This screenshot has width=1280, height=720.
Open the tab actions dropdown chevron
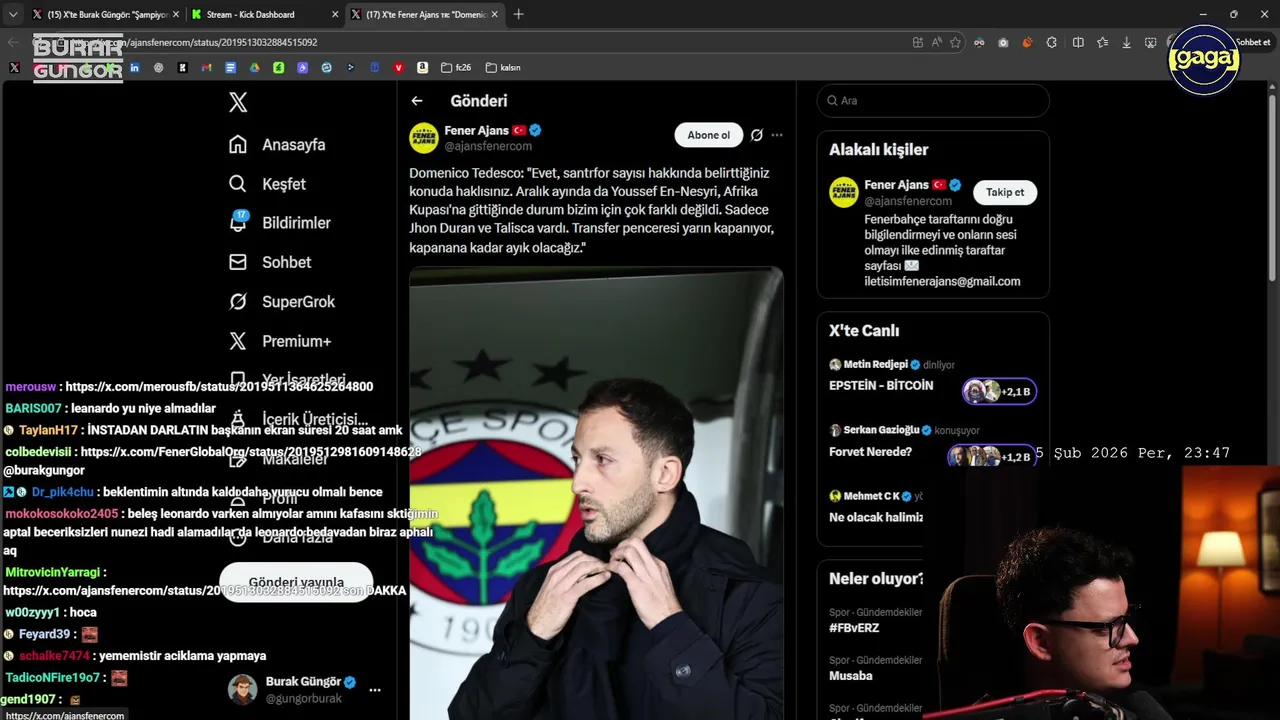click(x=12, y=15)
